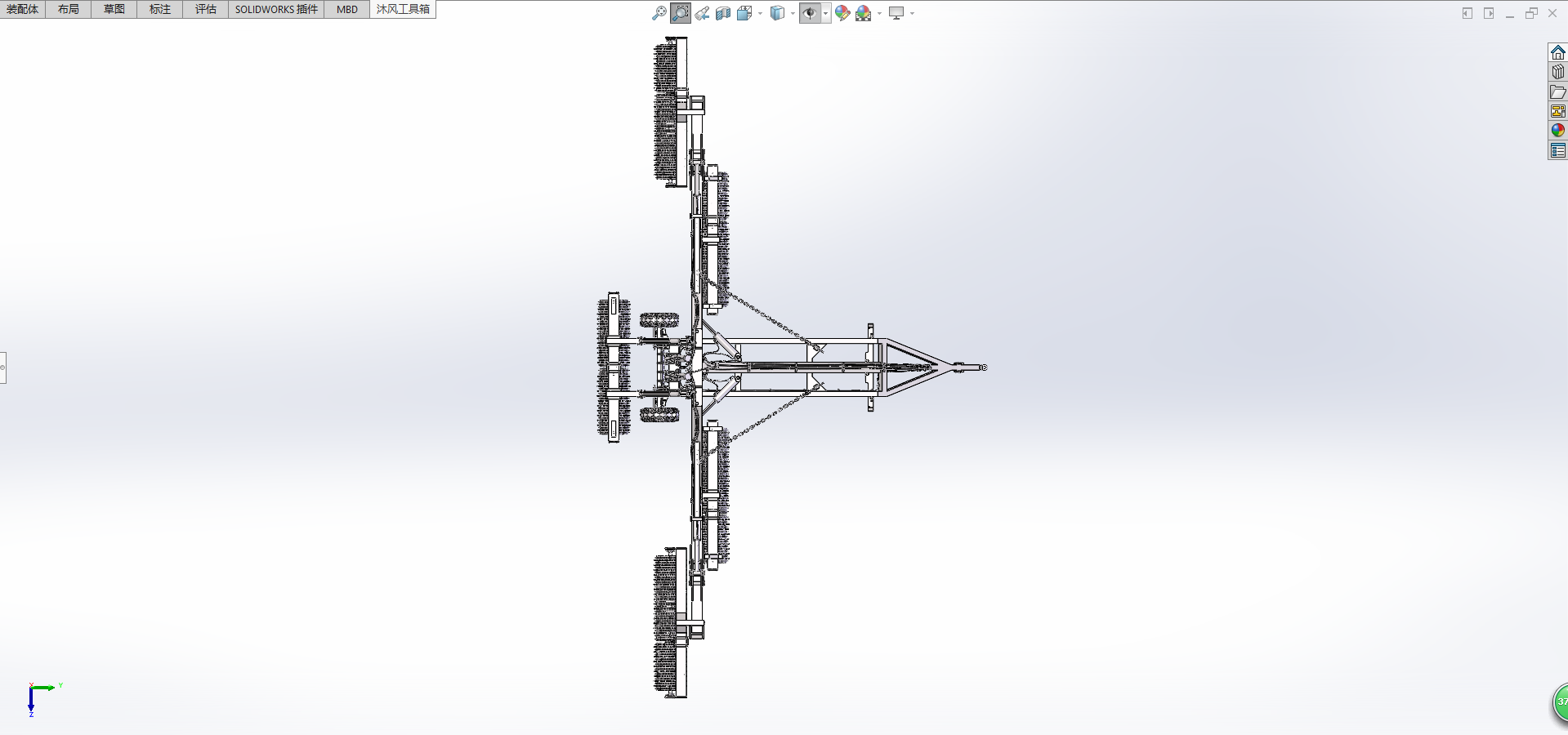Activate the Section View tool
Screen dimensions: 1568x735
click(723, 13)
